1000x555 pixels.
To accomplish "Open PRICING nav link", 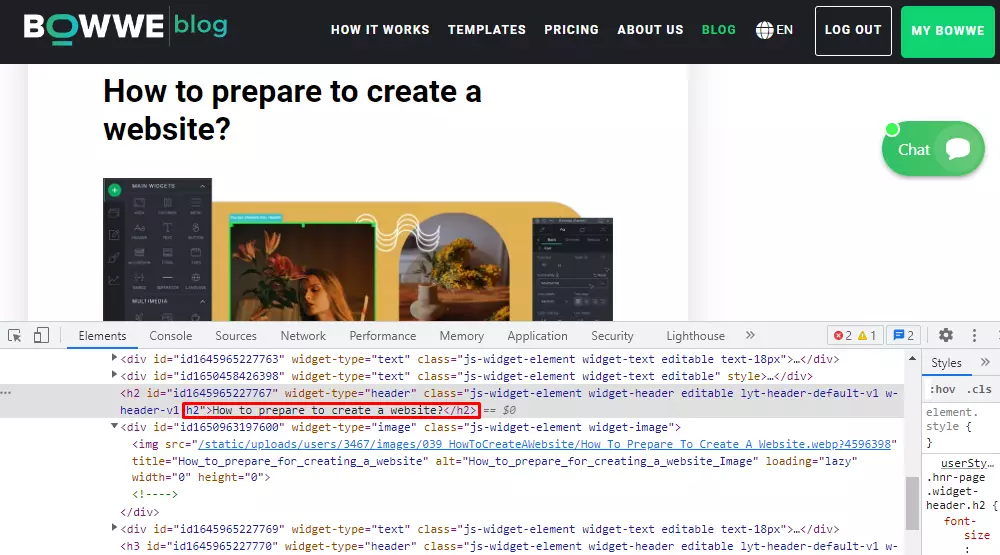I will pyautogui.click(x=571, y=30).
